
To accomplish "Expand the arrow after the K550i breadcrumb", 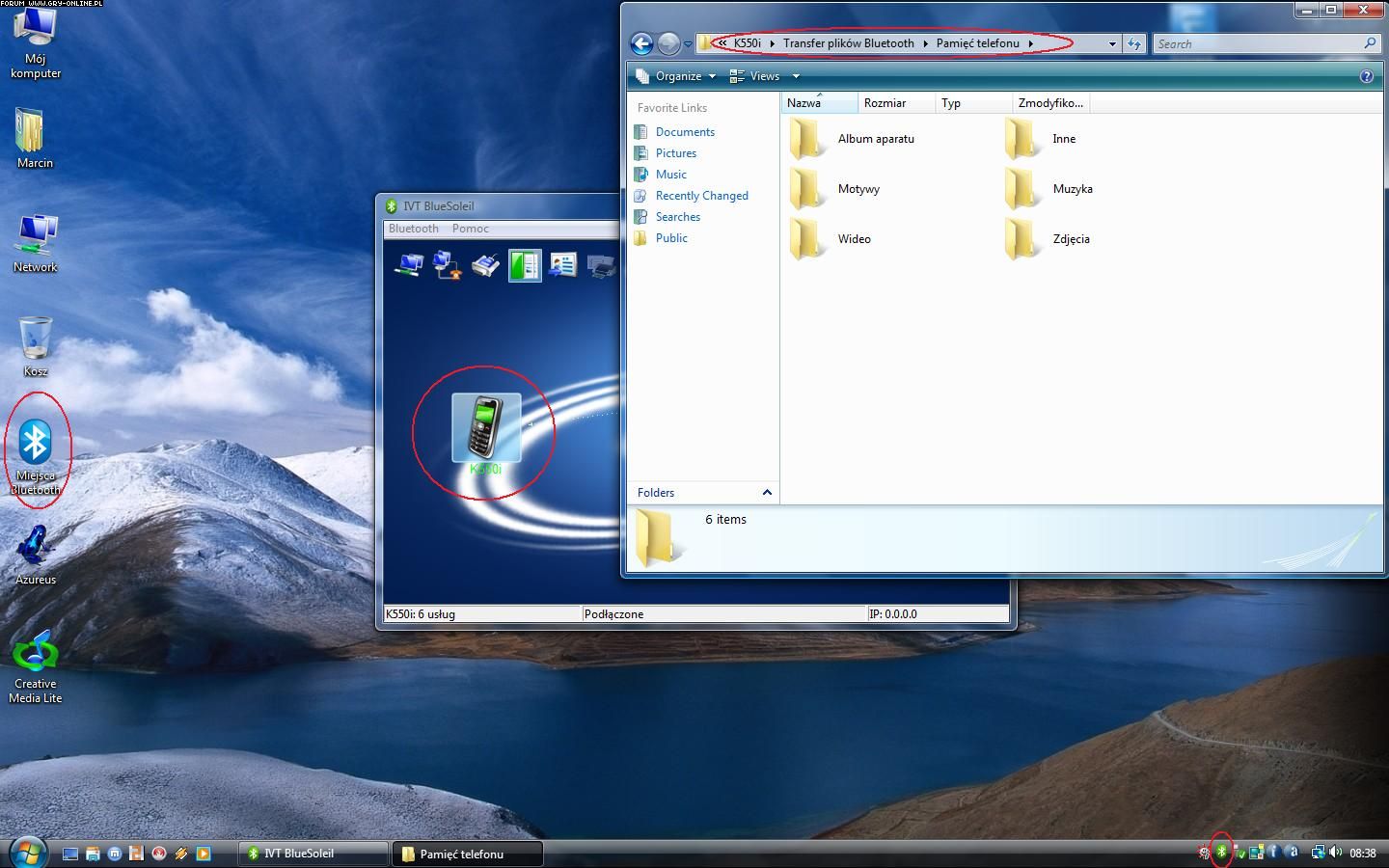I will 773,43.
